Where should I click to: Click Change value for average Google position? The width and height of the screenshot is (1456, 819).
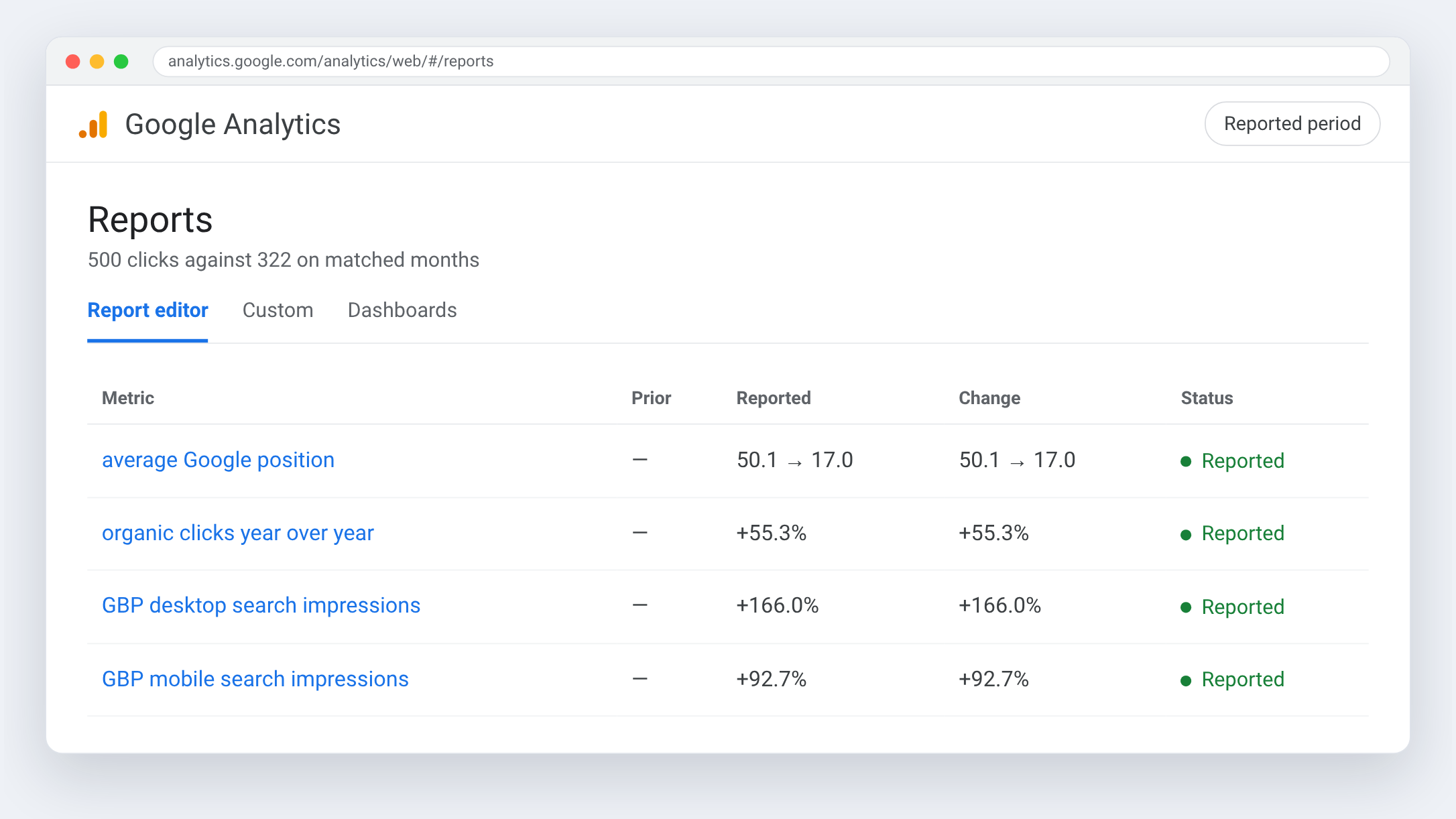(1017, 460)
